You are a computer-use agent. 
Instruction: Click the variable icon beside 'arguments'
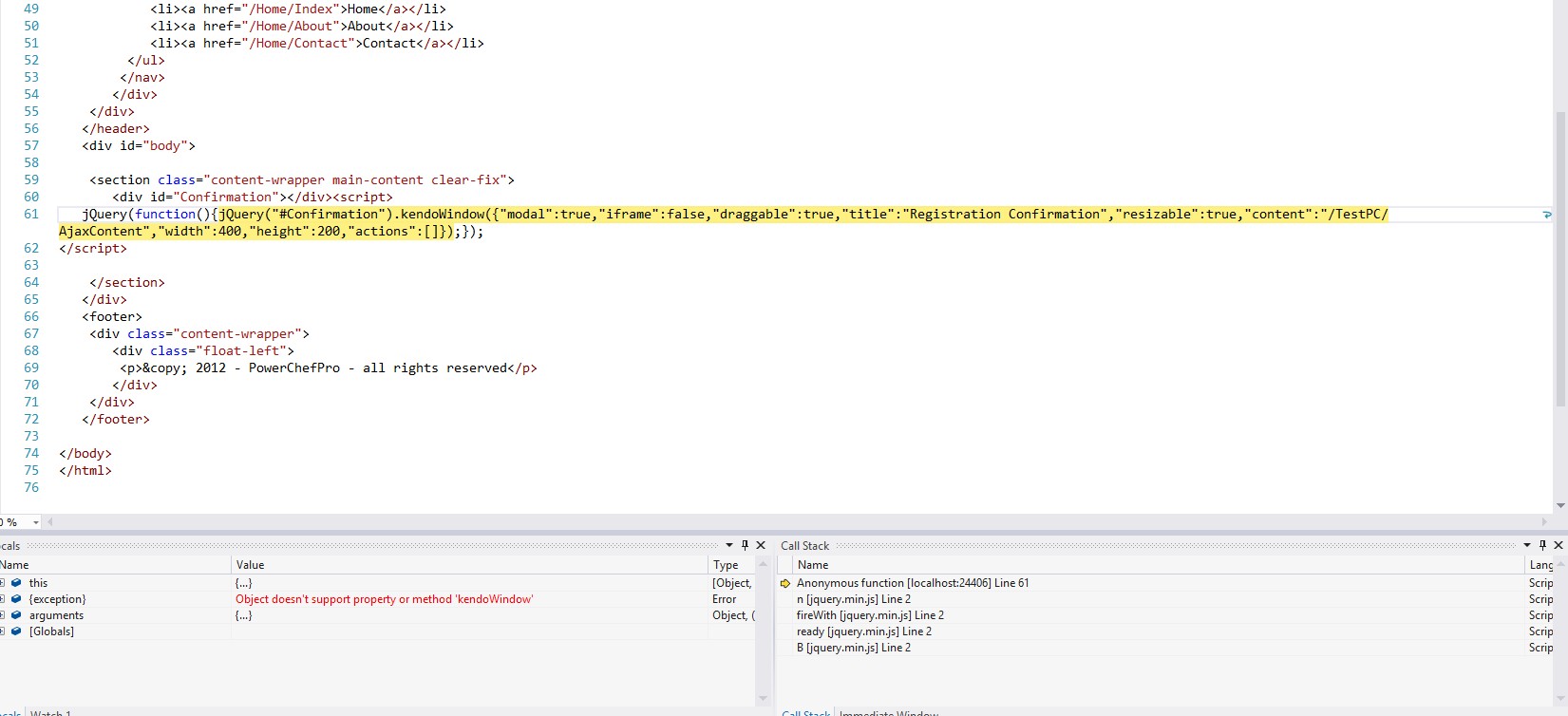coord(16,615)
